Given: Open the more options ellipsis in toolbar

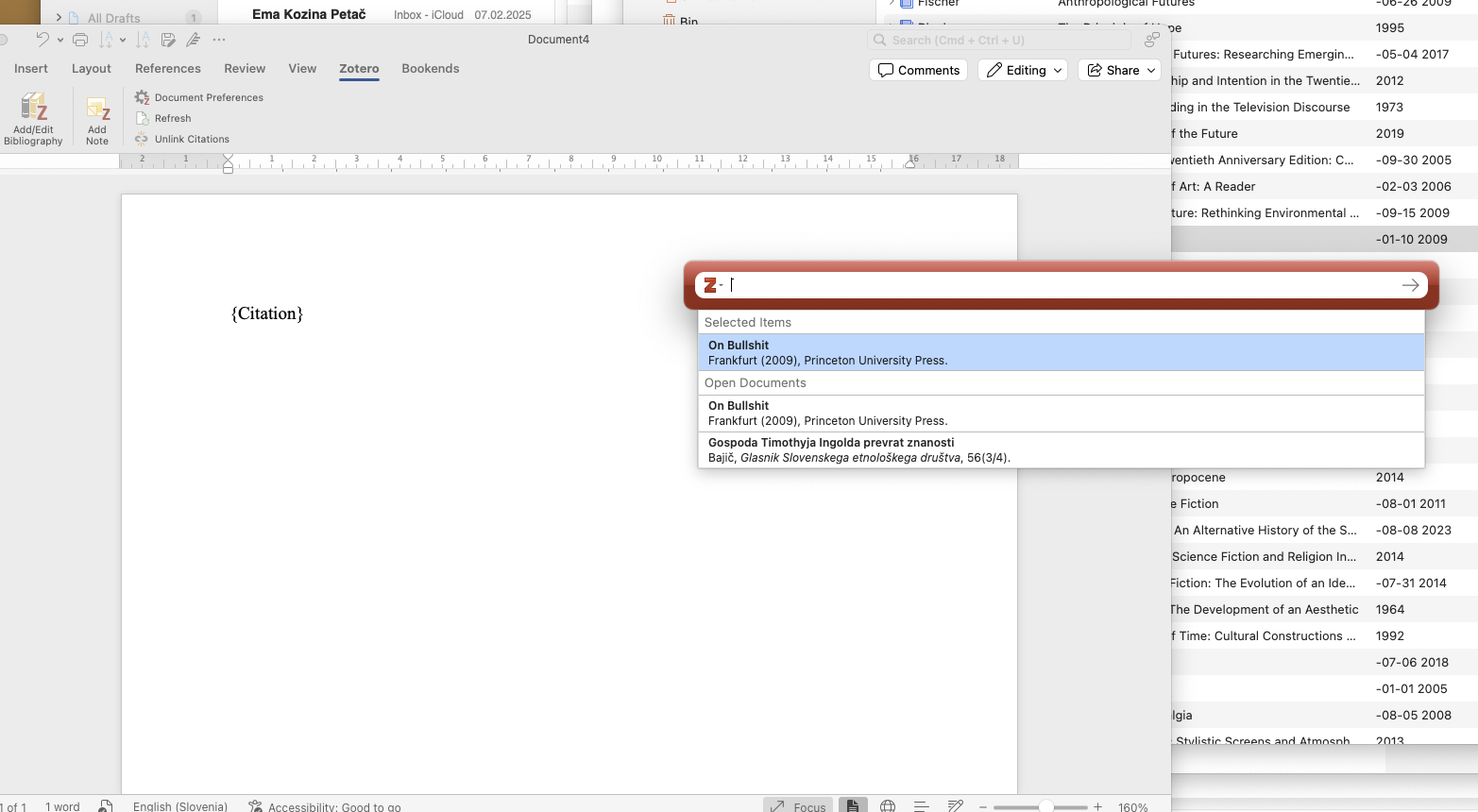Looking at the screenshot, I should 219,40.
